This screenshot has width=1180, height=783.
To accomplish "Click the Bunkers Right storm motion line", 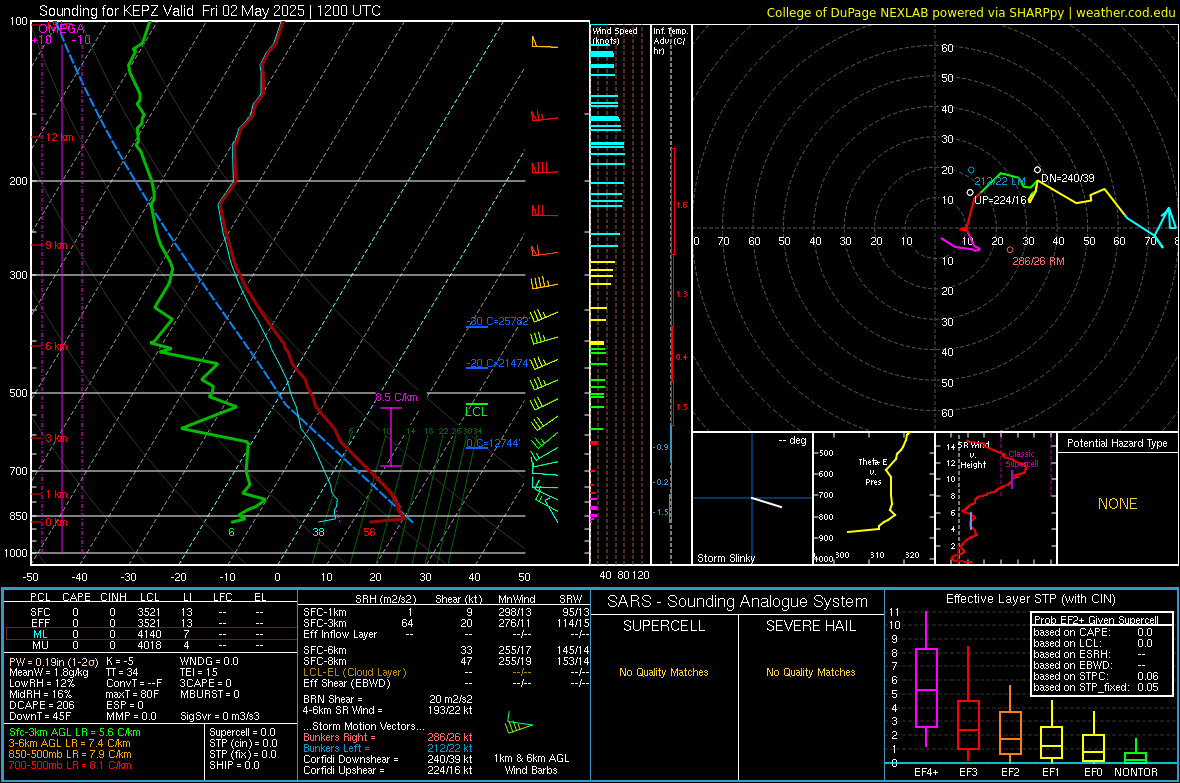I will tap(388, 737).
